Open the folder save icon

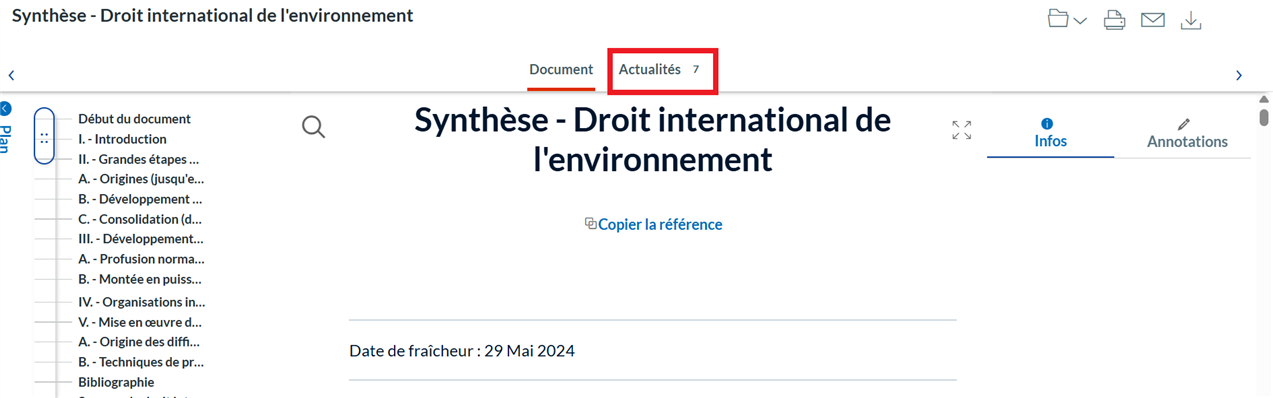click(x=1058, y=19)
